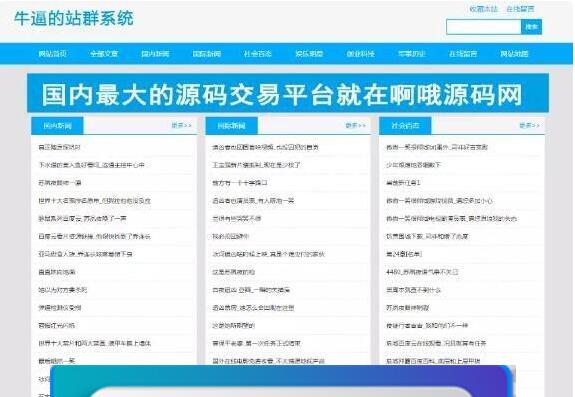
Task: Open 全部文章 in the navigation bar
Action: [104, 54]
